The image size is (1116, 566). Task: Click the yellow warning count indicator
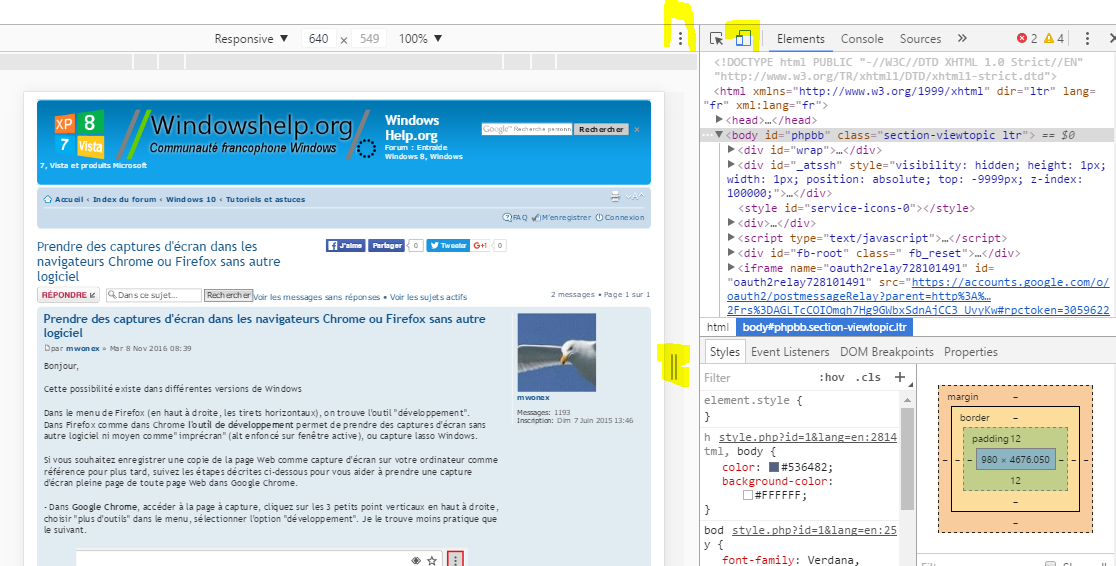click(1054, 39)
